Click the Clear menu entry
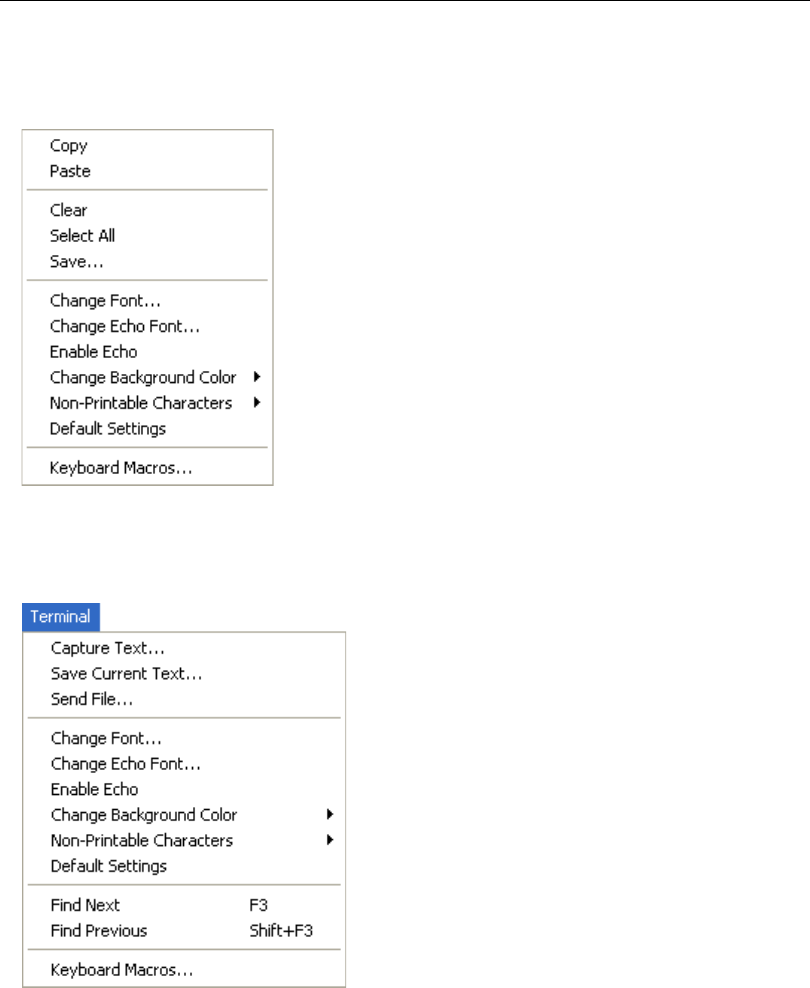The image size is (810, 988). click(x=69, y=210)
